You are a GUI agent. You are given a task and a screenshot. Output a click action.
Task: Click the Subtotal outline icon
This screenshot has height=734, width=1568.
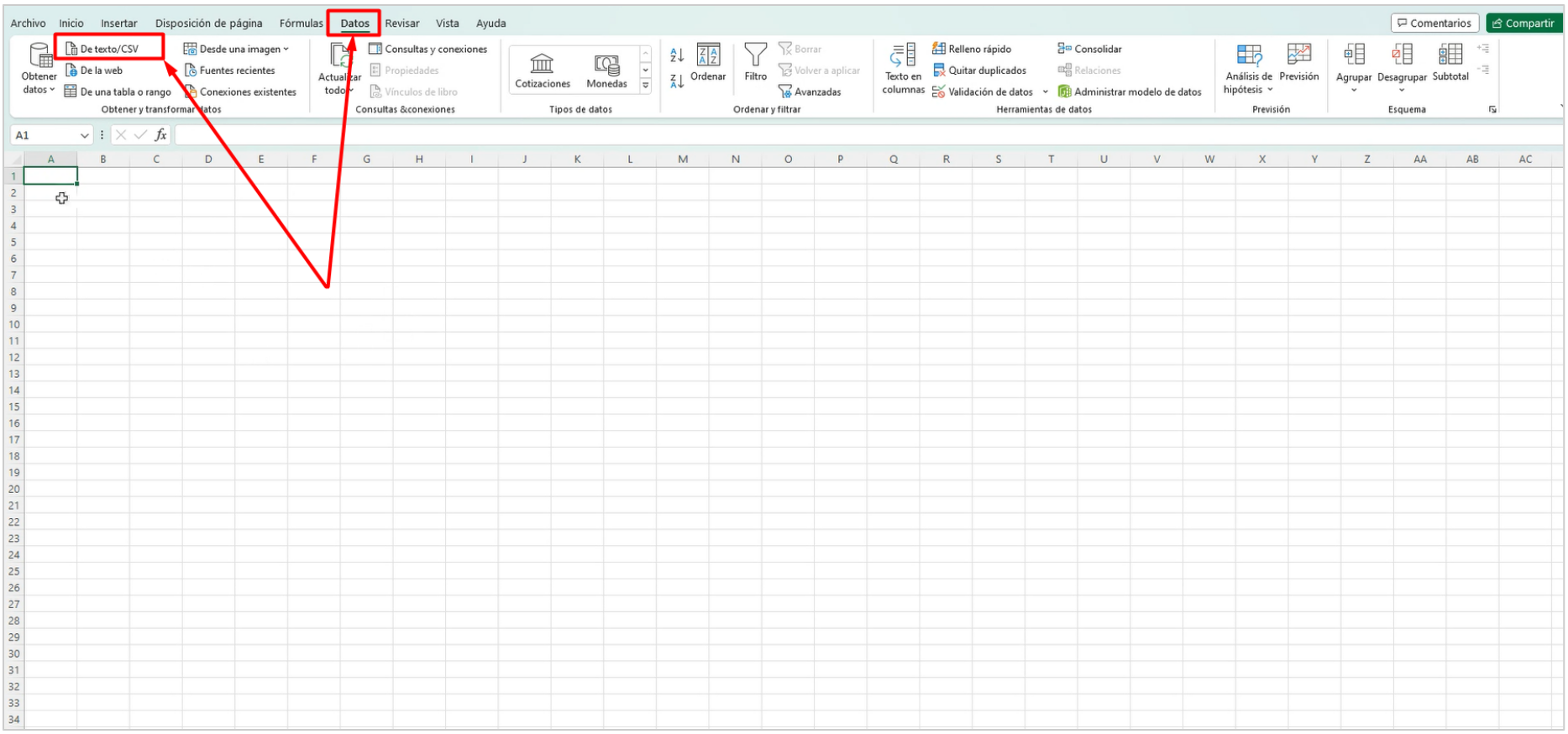pyautogui.click(x=1450, y=55)
